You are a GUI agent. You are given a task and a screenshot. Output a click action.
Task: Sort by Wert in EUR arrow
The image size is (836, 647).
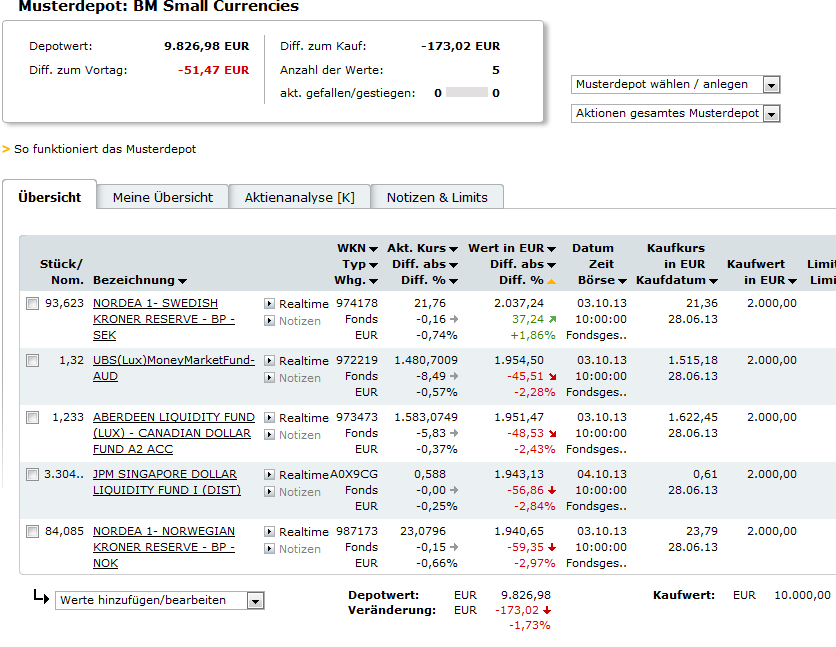pos(551,249)
